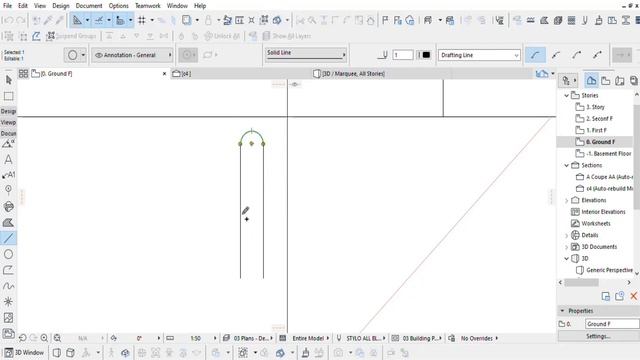The width and height of the screenshot is (640, 360).
Task: Open the Document menu
Action: [89, 6]
